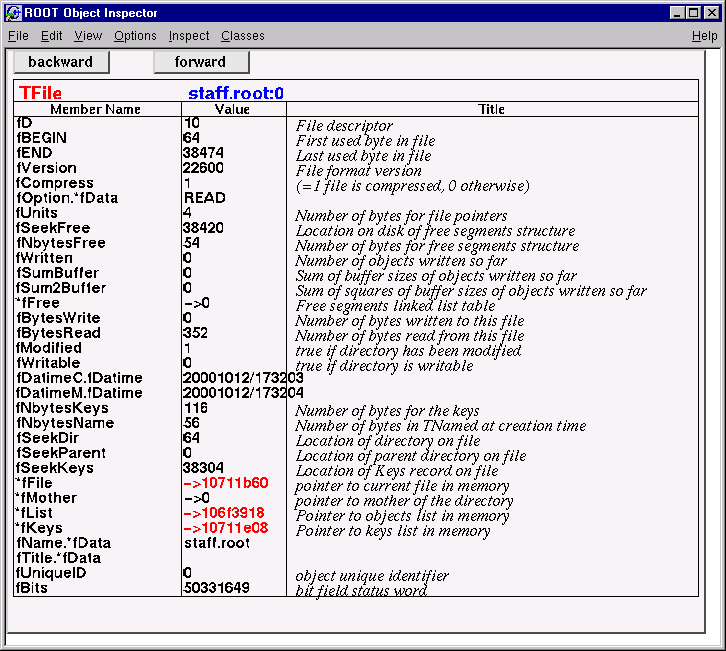The image size is (726, 651).
Task: Open the Help menu
Action: pyautogui.click(x=704, y=36)
